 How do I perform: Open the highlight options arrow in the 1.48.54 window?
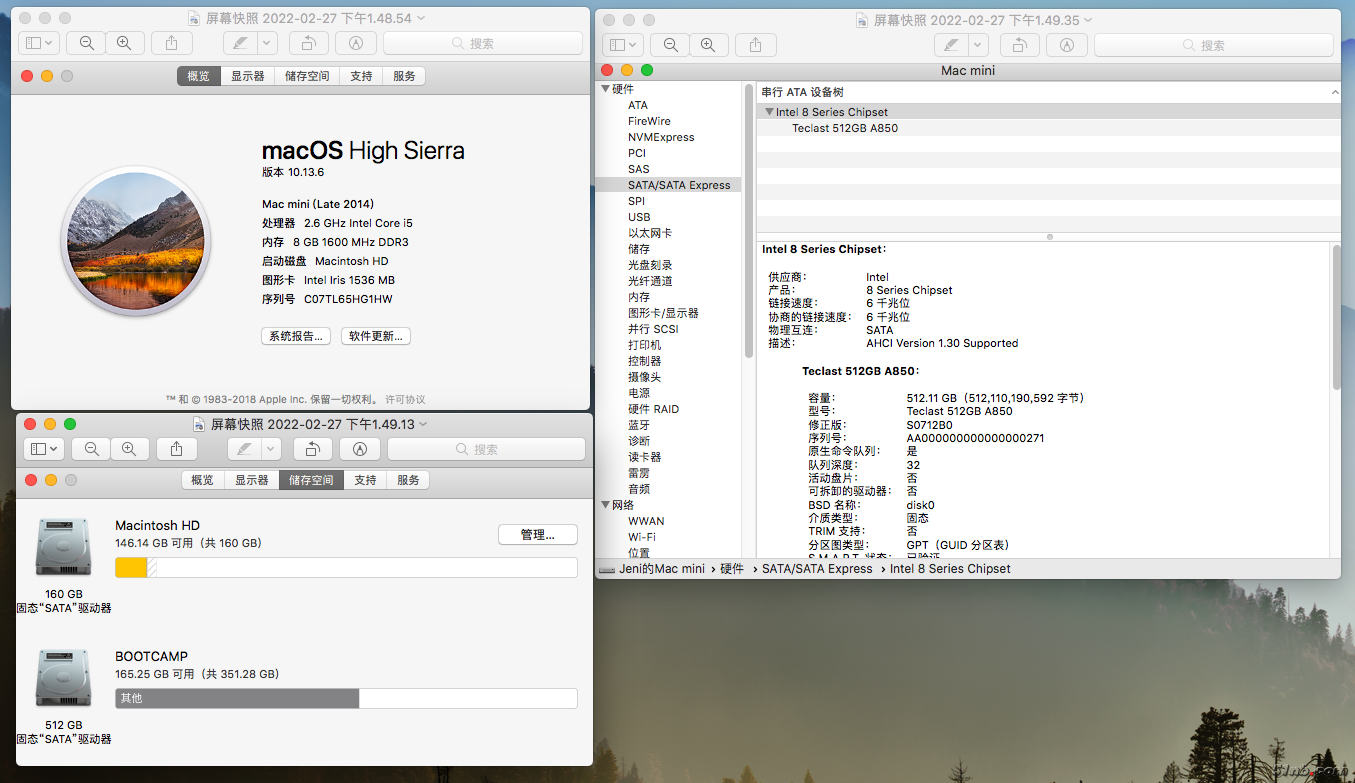coord(267,43)
